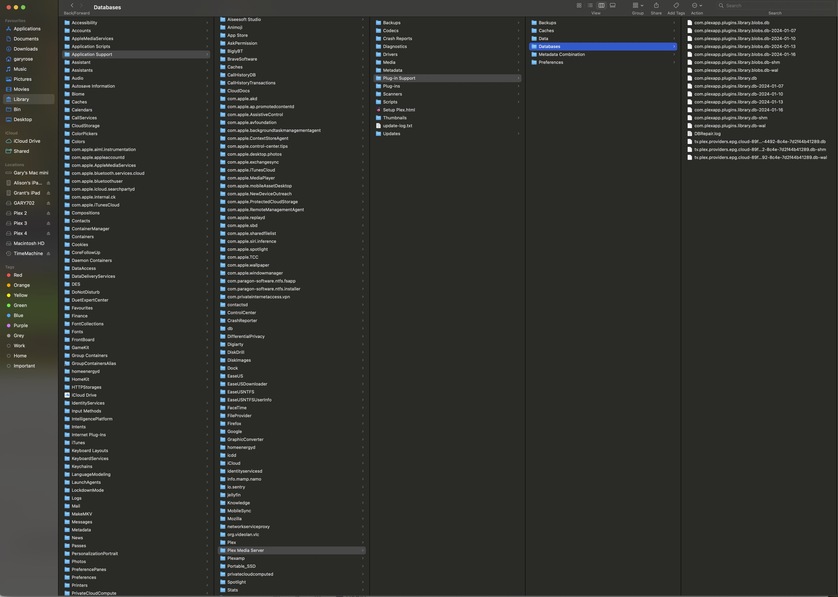
Task: Select column view in toolbar
Action: (x=601, y=5)
